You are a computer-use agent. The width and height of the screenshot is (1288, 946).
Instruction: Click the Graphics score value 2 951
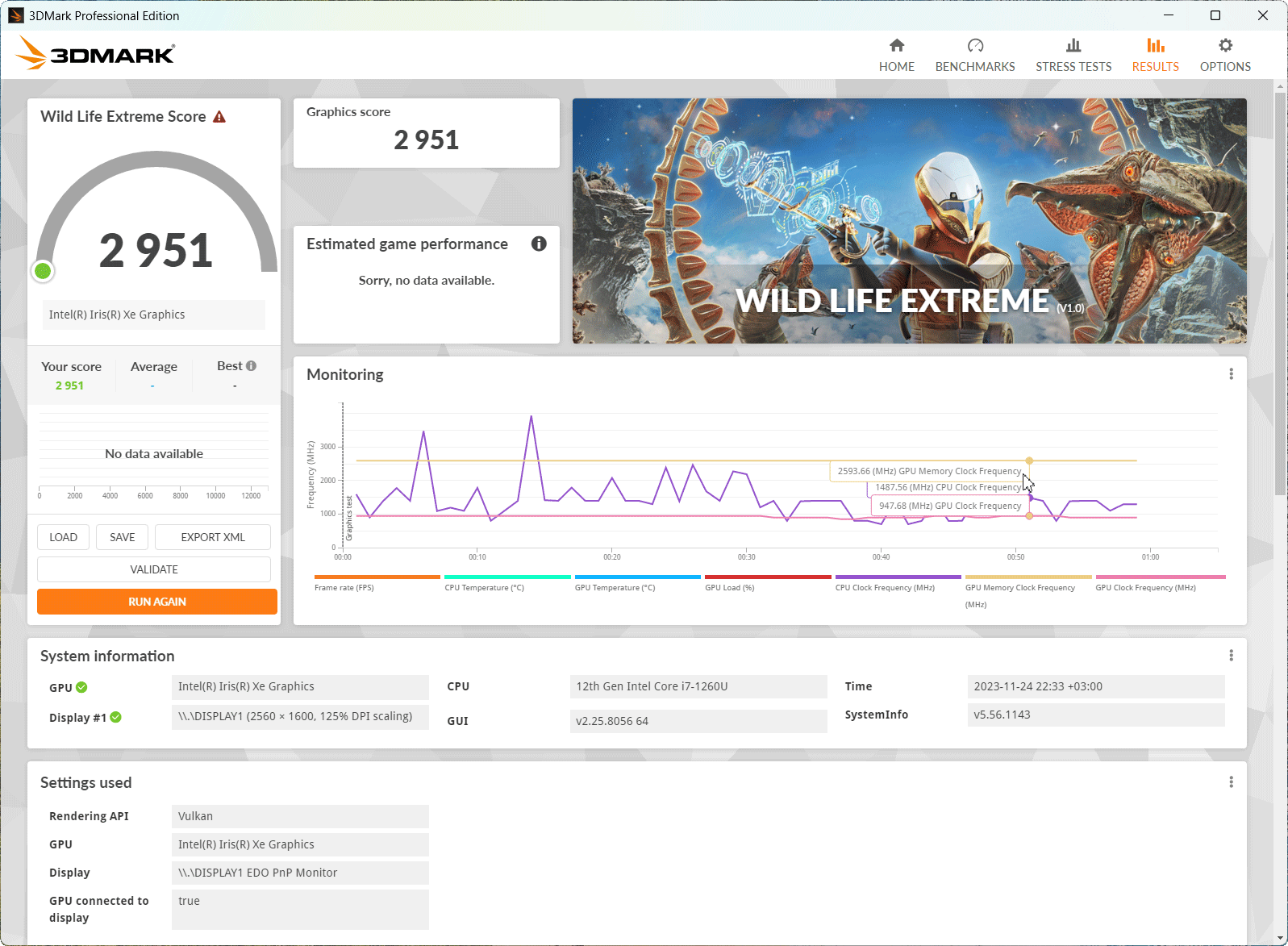426,140
